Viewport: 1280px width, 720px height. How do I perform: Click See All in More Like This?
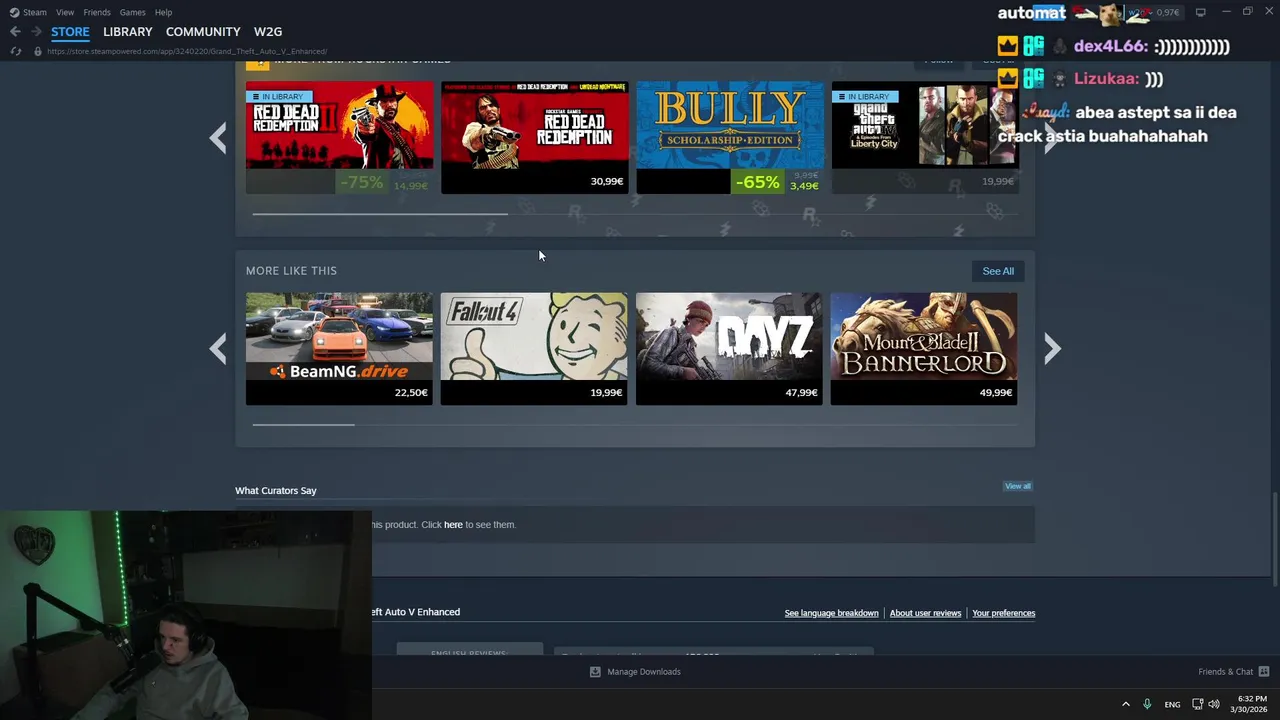point(998,271)
